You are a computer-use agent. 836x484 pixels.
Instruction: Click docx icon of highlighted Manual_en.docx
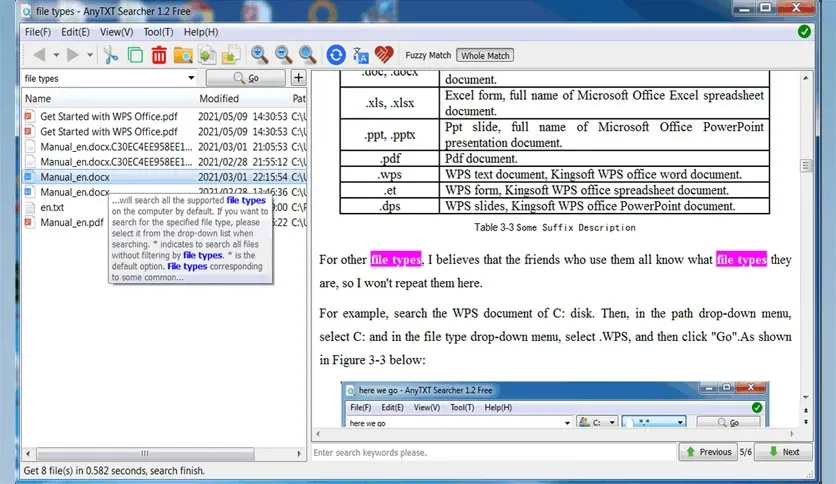[x=29, y=177]
